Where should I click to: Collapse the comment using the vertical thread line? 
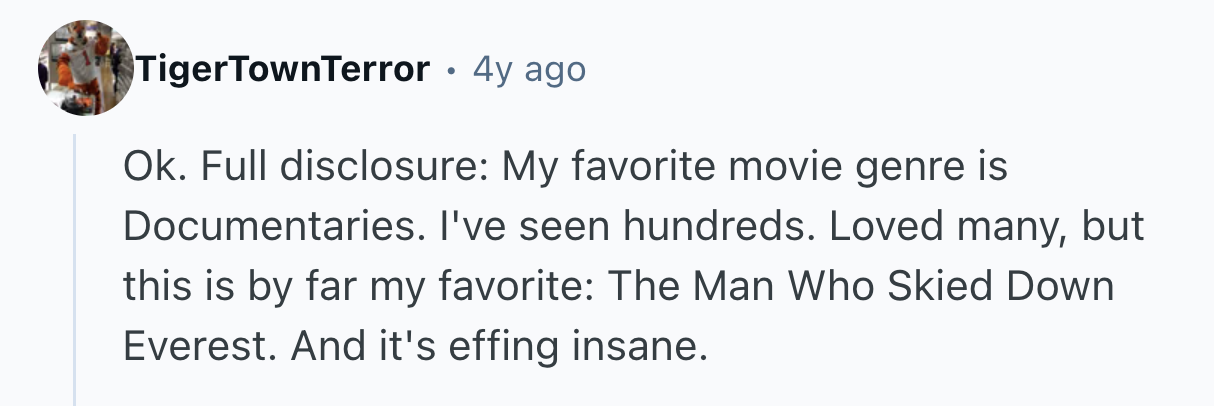click(x=75, y=270)
